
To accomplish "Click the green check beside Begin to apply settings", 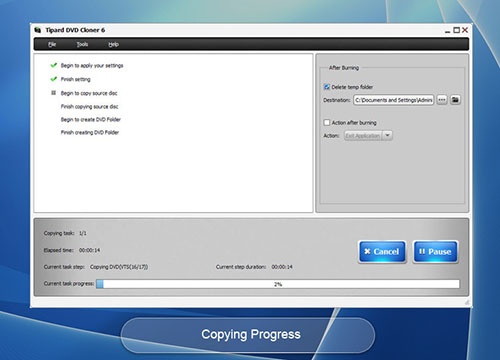I will (54, 65).
